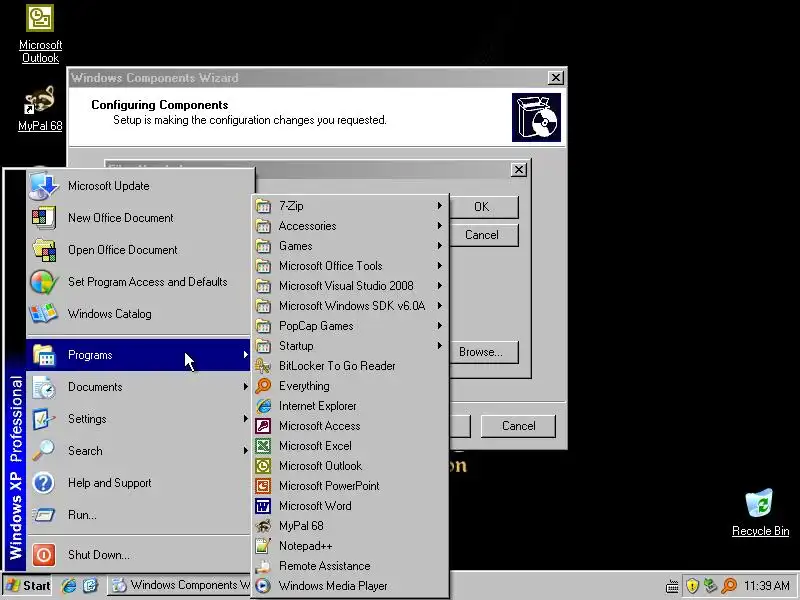This screenshot has height=600, width=800.
Task: Click the MyPal 68 icon in Programs list
Action: [x=263, y=526]
